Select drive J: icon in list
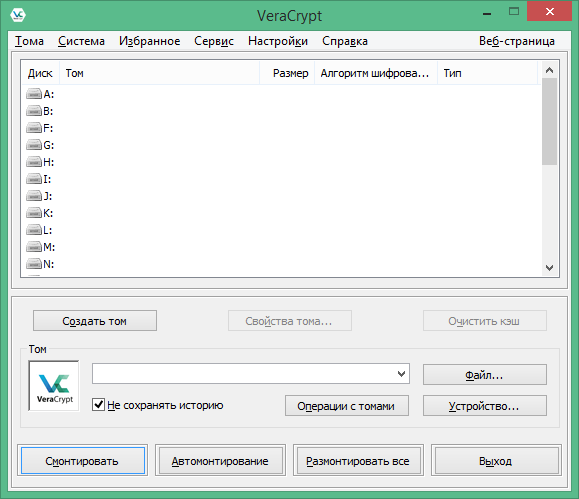579x499 pixels. point(34,196)
